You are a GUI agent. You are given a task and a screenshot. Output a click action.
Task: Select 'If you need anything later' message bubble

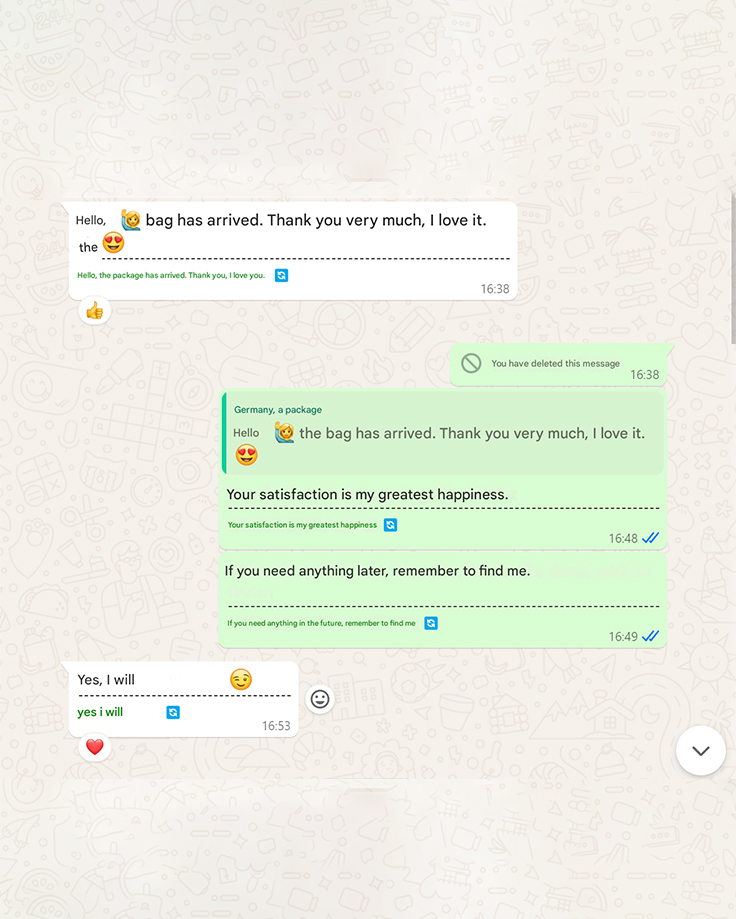(x=442, y=601)
